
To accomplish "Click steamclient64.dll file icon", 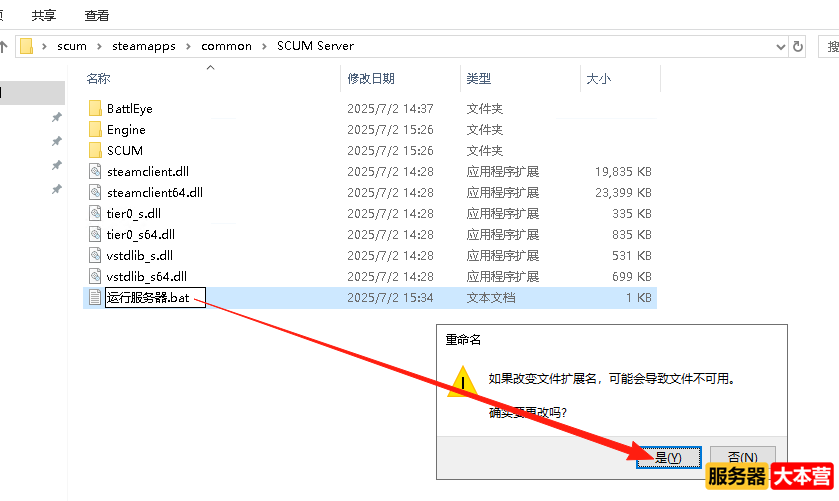I will click(95, 192).
